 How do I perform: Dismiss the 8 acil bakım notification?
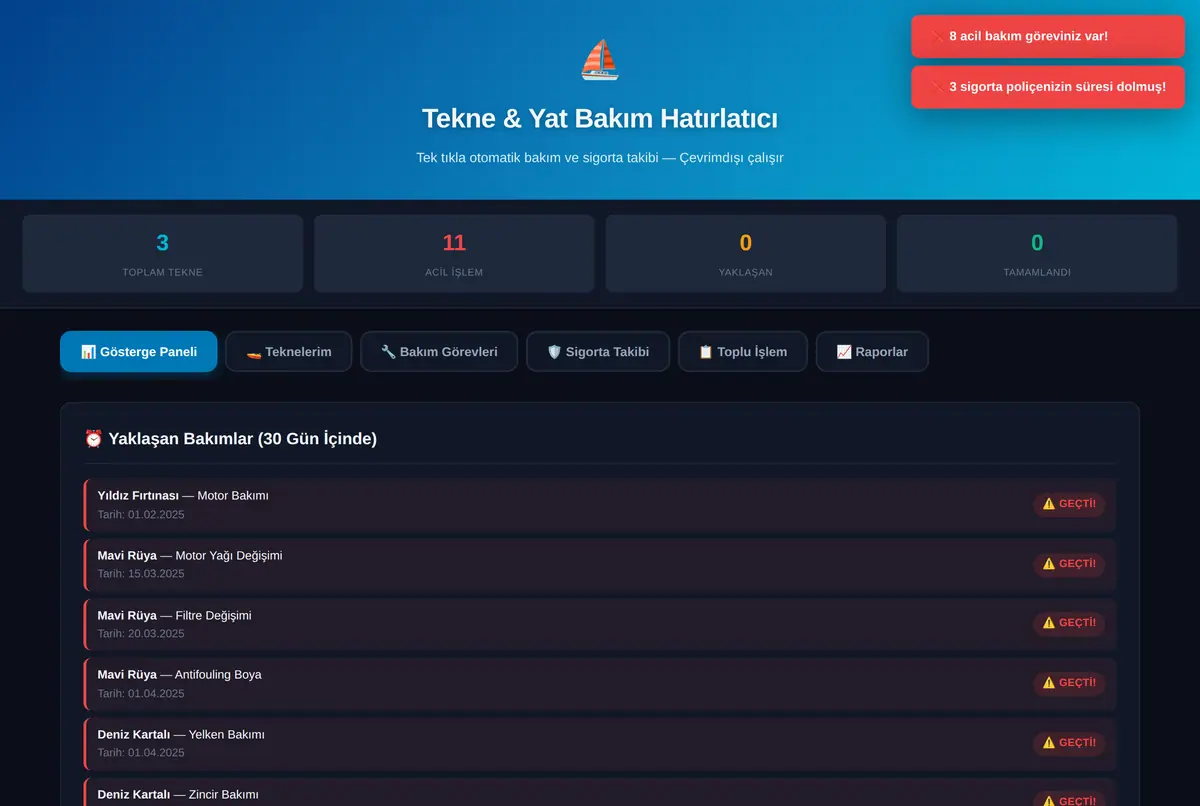(x=1048, y=37)
